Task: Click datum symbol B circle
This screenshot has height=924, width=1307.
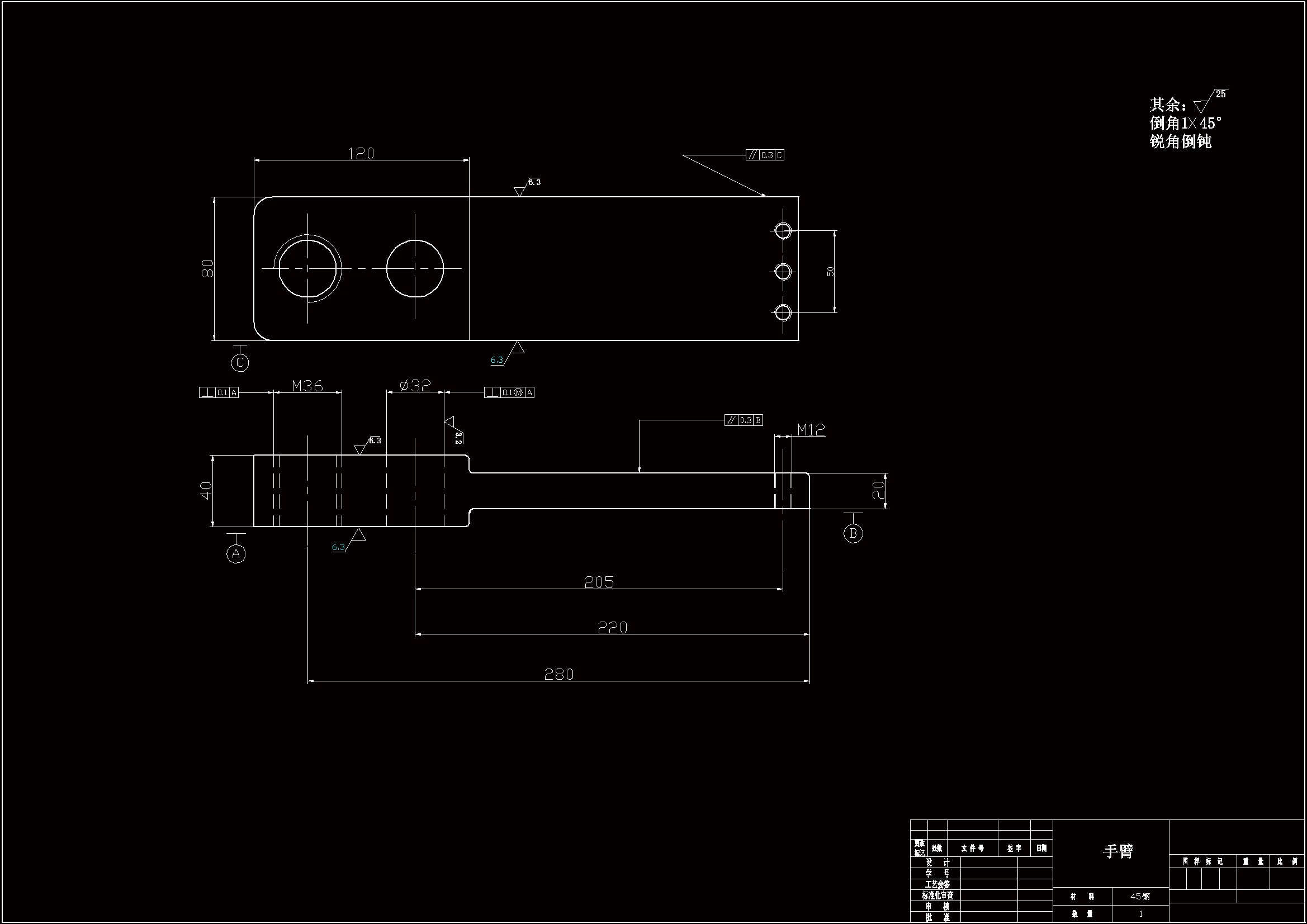Action: [x=853, y=533]
